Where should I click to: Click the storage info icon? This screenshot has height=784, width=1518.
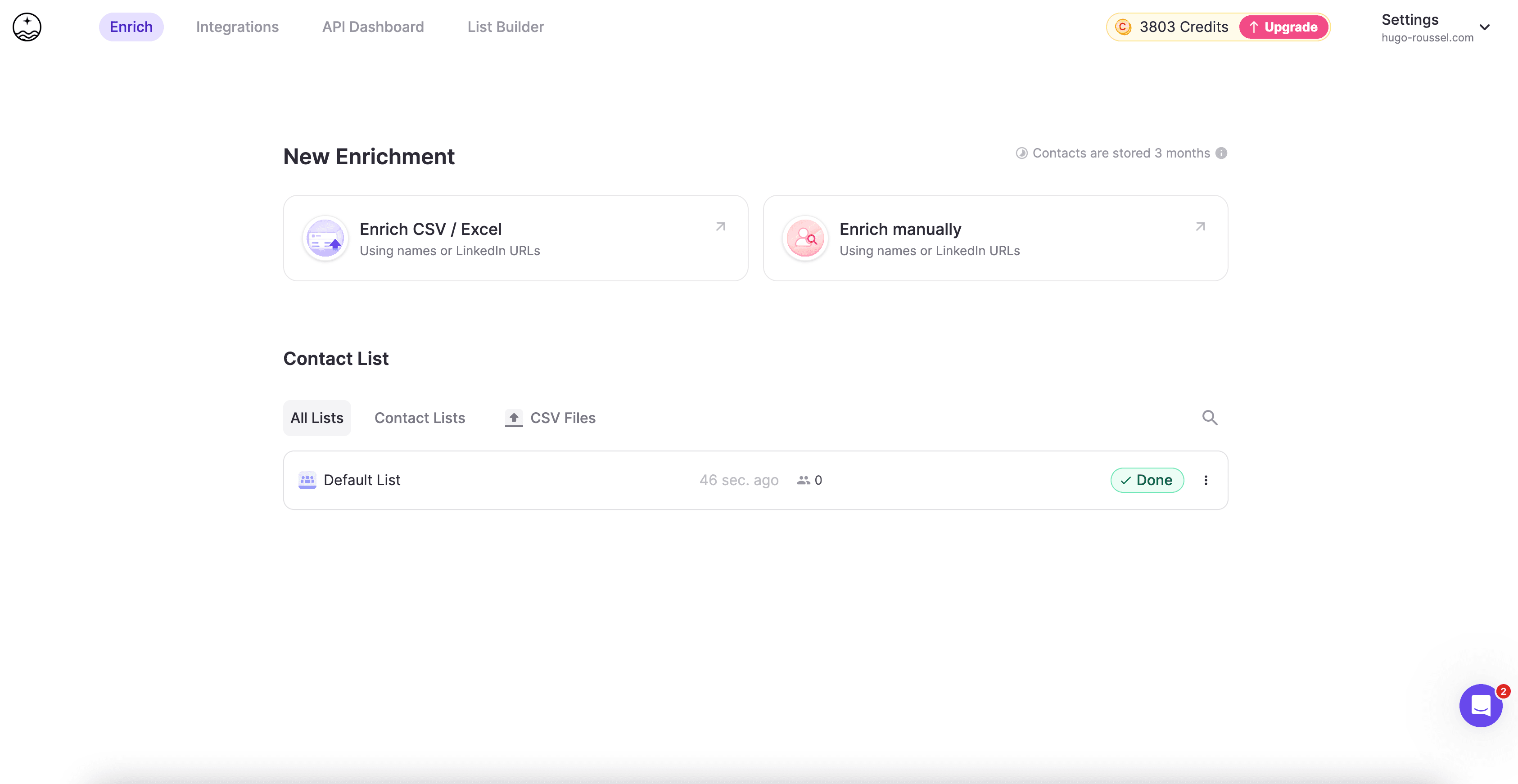click(1222, 153)
